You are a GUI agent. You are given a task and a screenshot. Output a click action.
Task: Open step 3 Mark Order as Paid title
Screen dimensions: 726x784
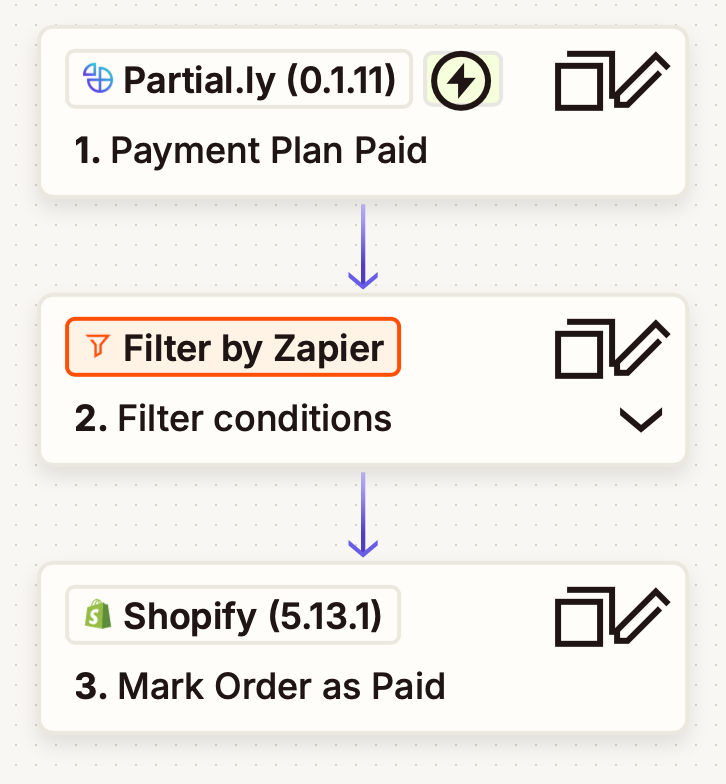(260, 687)
